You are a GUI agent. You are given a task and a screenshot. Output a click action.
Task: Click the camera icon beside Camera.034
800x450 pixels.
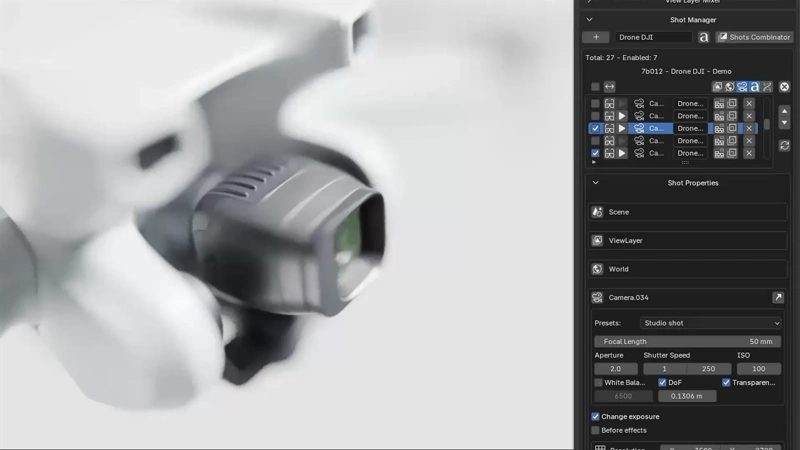pyautogui.click(x=597, y=297)
